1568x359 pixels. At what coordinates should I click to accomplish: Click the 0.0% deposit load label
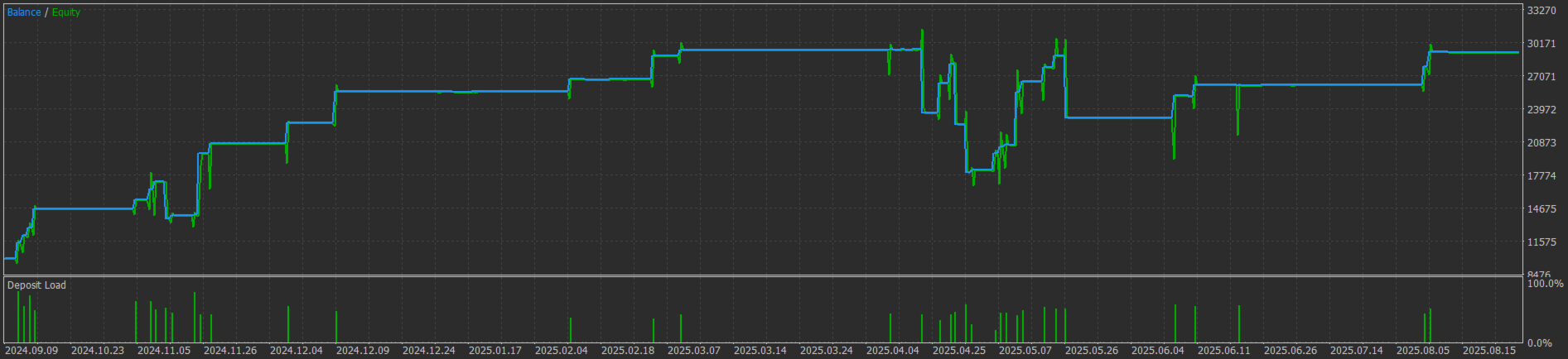click(1540, 342)
